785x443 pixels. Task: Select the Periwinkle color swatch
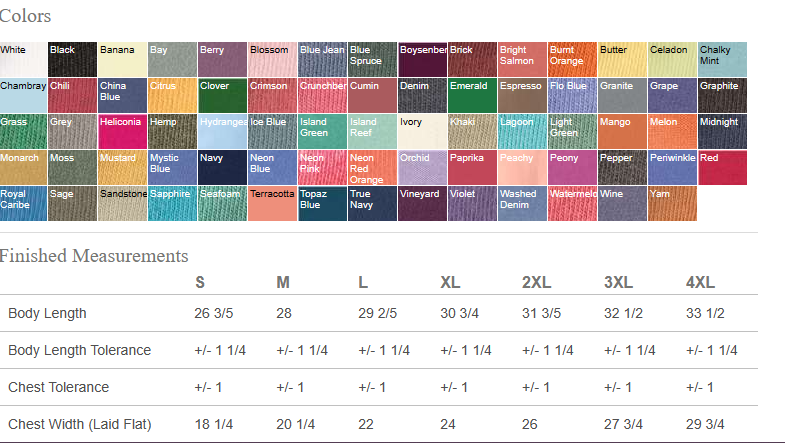coord(673,167)
